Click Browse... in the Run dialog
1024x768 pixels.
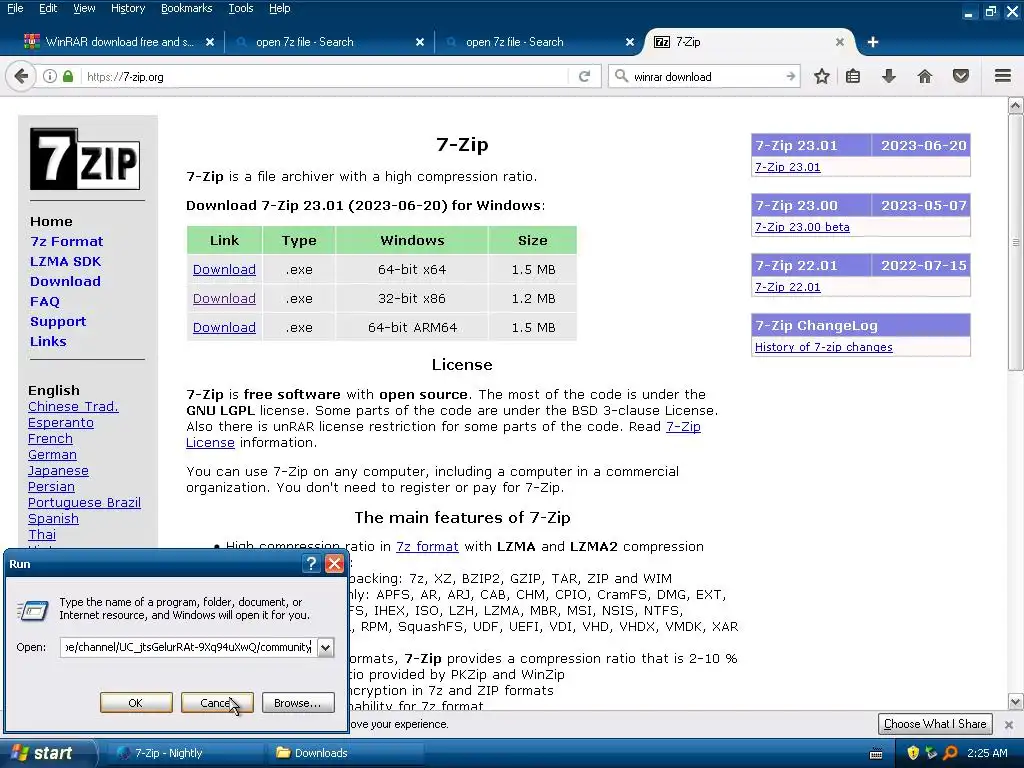tap(298, 703)
